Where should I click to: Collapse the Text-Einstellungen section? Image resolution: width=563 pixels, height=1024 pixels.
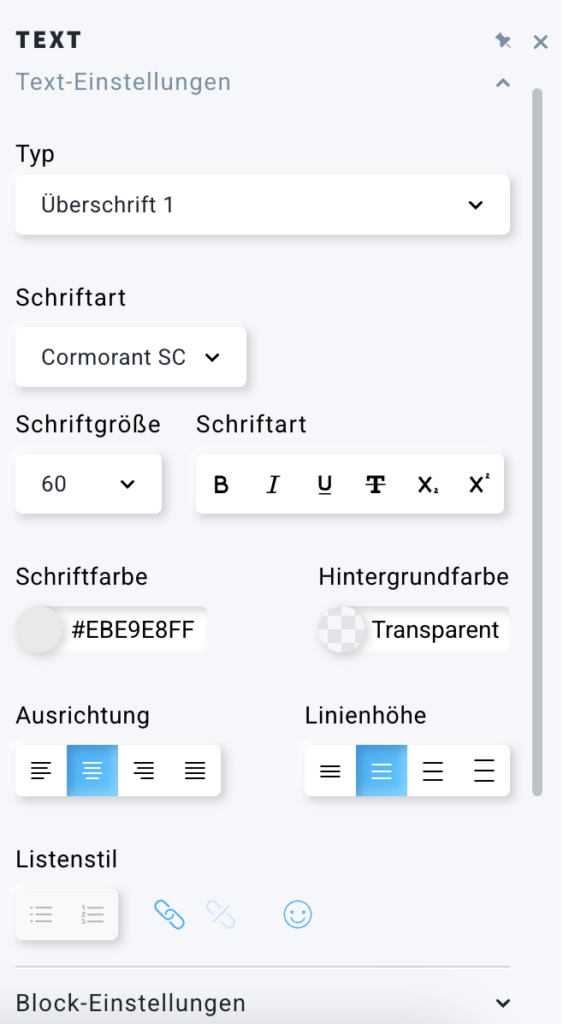(x=502, y=83)
